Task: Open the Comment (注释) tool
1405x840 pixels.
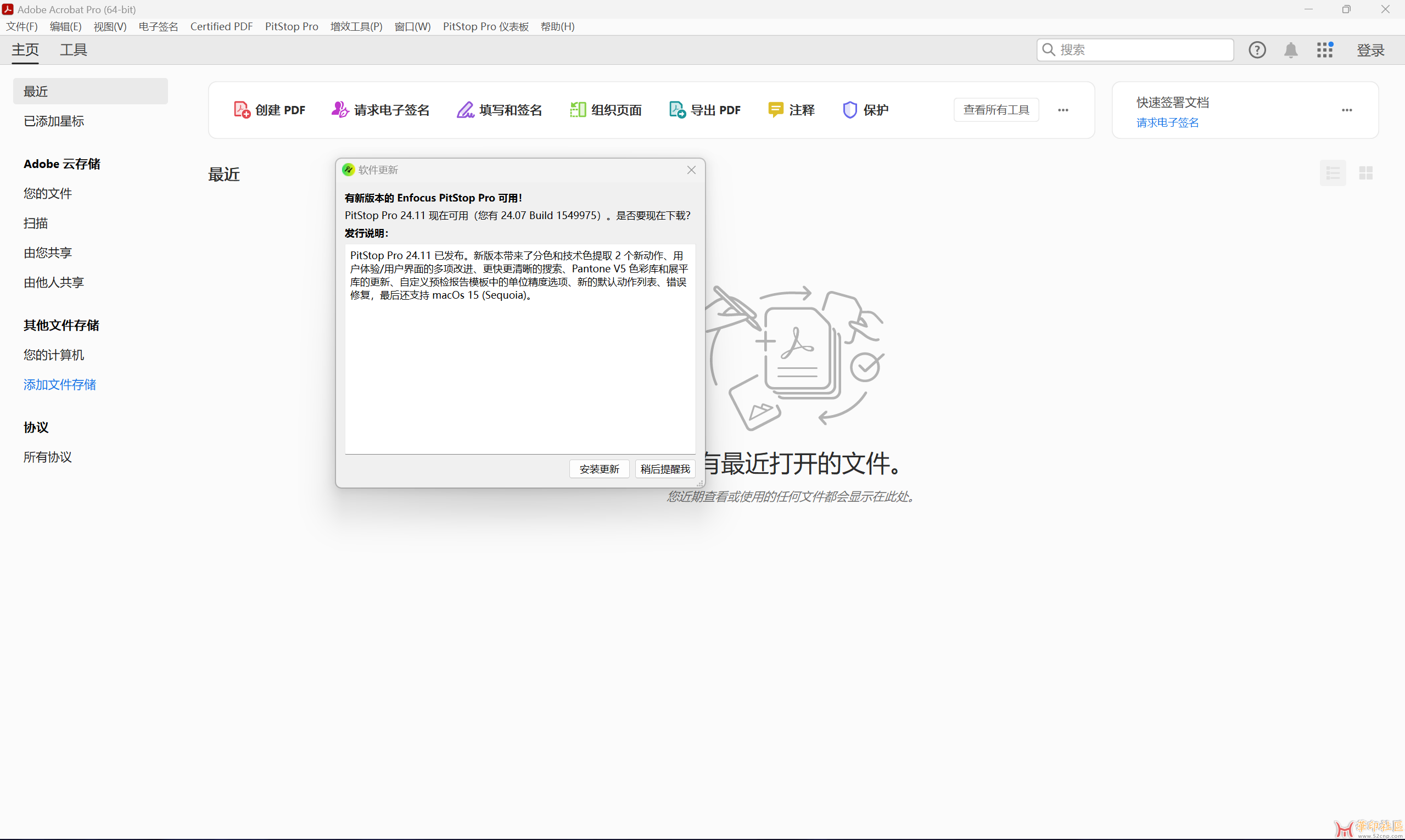Action: (791, 109)
